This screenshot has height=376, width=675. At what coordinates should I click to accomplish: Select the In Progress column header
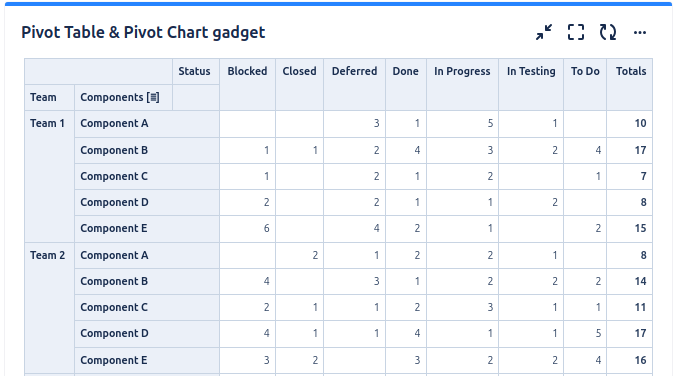[x=462, y=71]
